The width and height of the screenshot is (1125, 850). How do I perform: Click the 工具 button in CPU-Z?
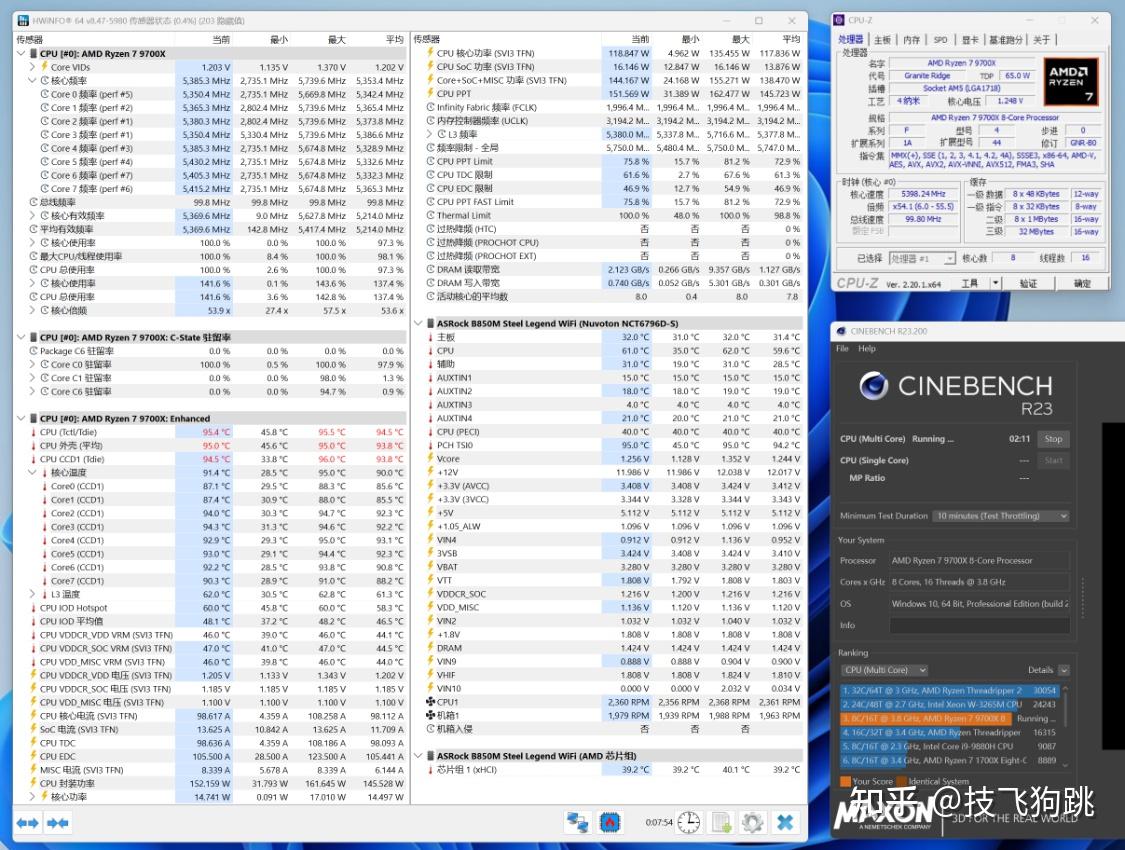click(x=969, y=283)
